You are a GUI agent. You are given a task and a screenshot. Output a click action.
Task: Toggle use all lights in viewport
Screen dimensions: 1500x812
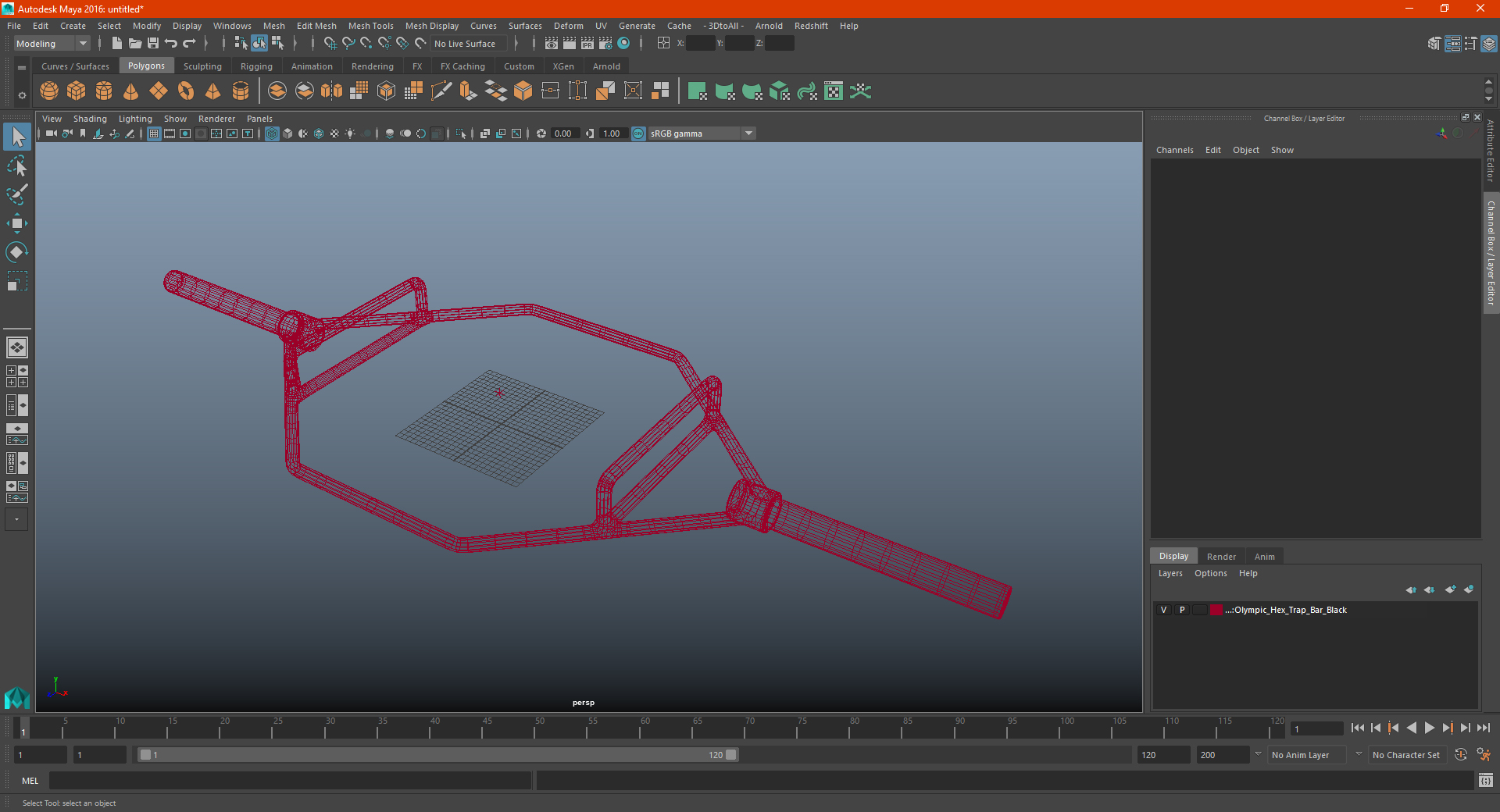coord(350,134)
